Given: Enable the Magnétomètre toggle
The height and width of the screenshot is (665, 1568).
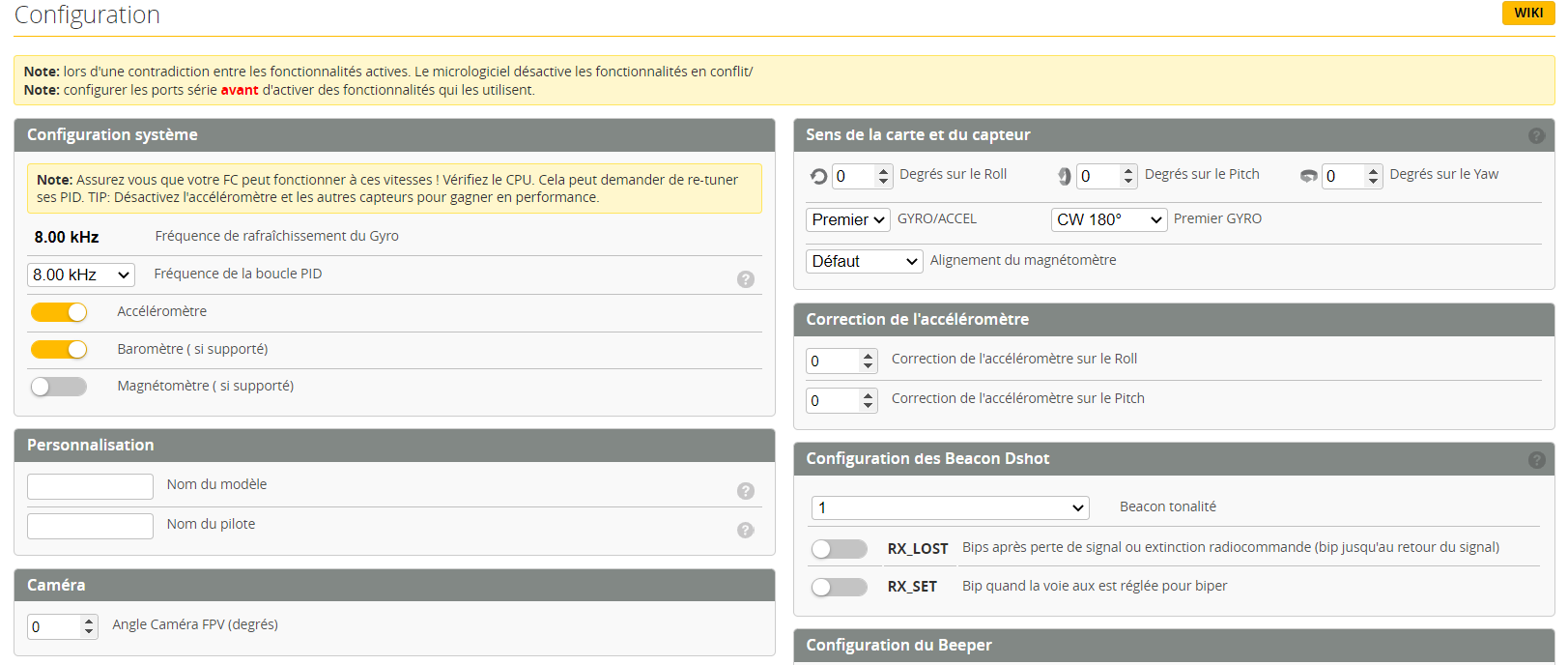Looking at the screenshot, I should 59,387.
